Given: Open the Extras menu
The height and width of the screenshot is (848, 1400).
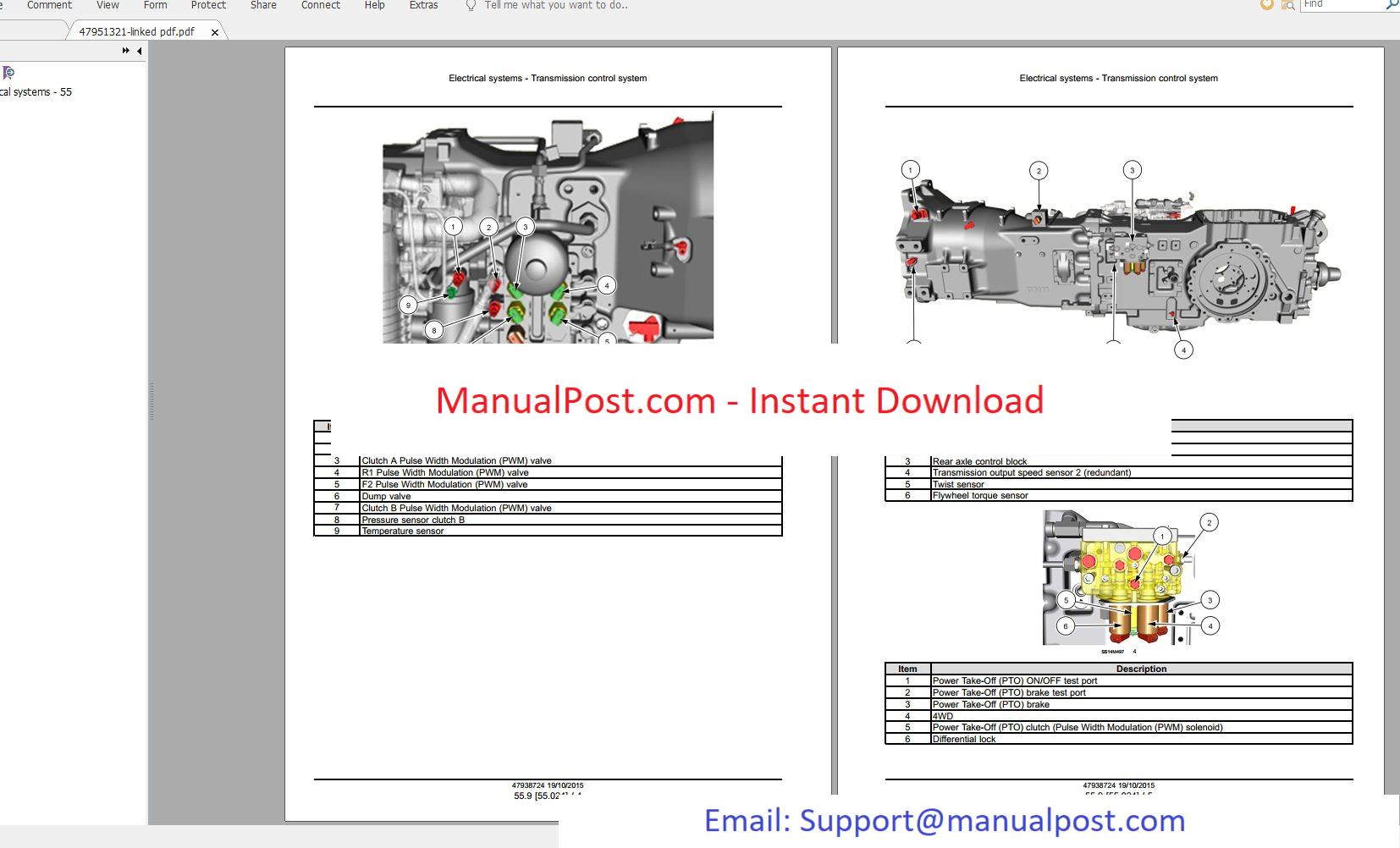Looking at the screenshot, I should [423, 5].
